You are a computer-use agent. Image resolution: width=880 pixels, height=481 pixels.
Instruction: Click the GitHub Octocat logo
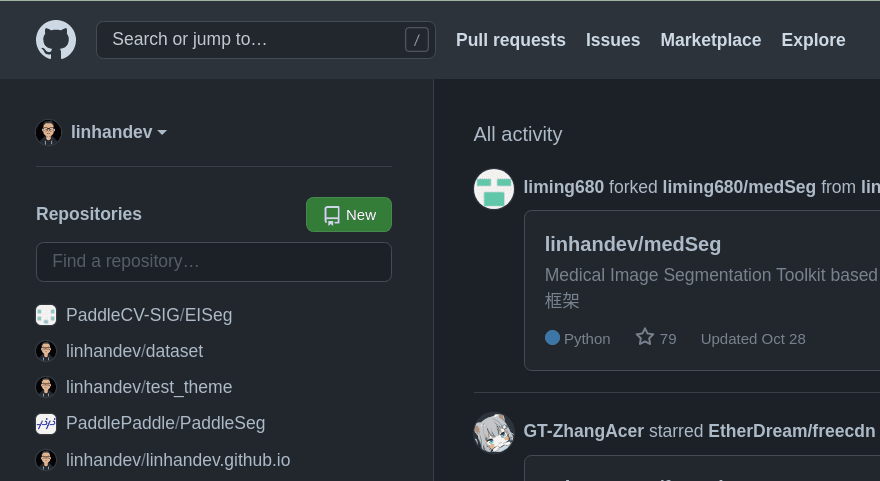[x=56, y=40]
